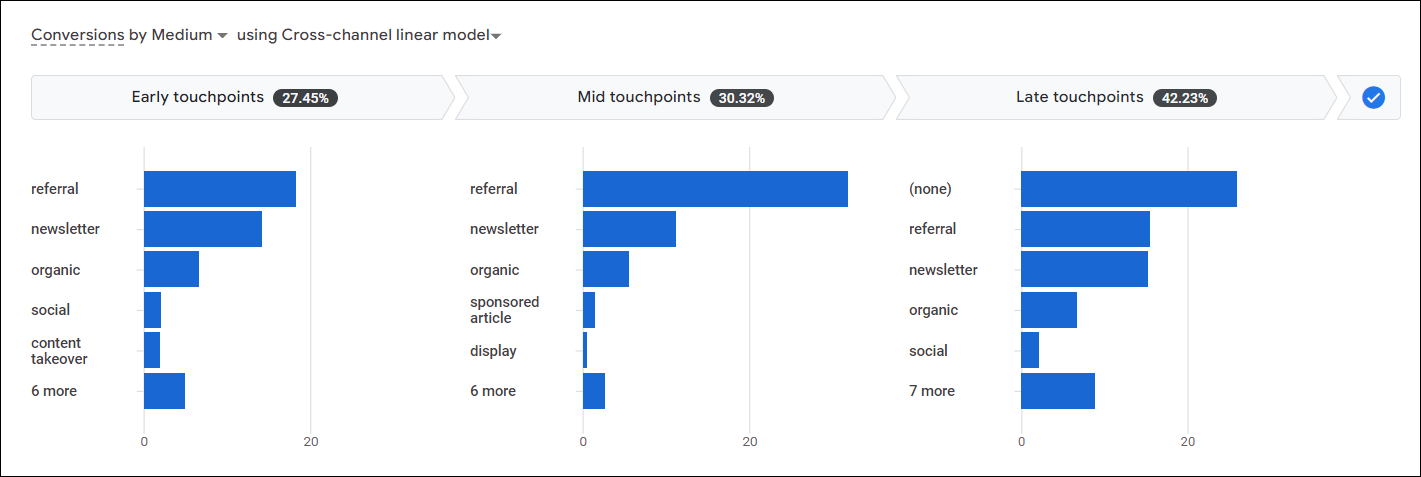The height and width of the screenshot is (477, 1421).
Task: Open the Conversions metric dropdown
Action: pos(77,35)
